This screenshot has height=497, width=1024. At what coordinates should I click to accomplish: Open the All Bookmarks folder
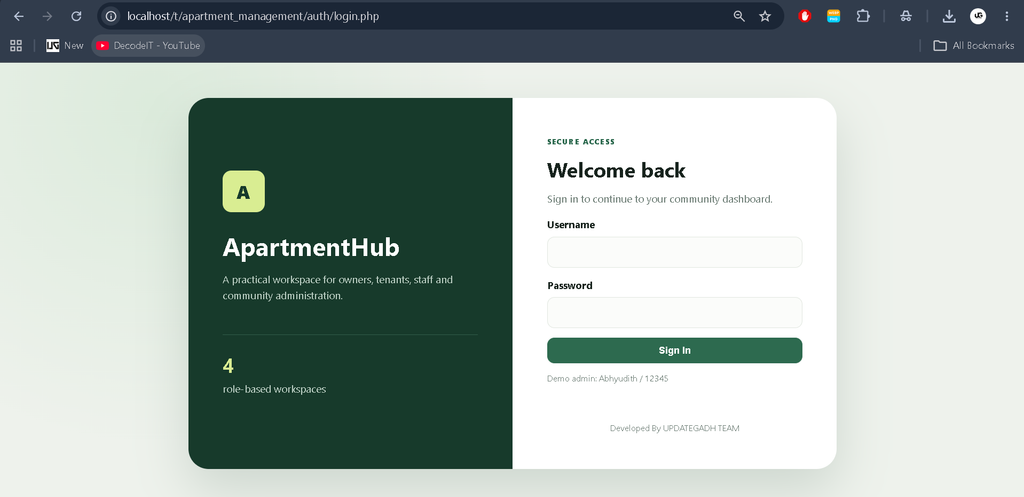pos(974,45)
